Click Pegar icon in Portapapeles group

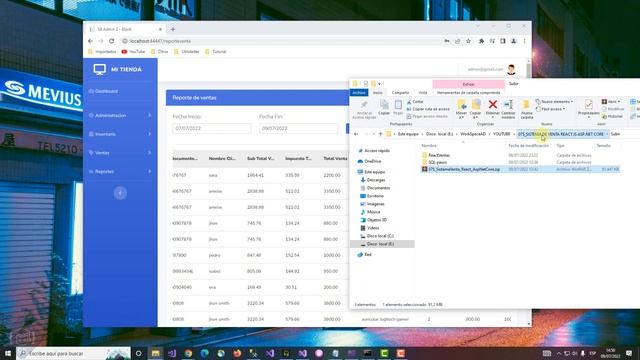click(x=398, y=104)
